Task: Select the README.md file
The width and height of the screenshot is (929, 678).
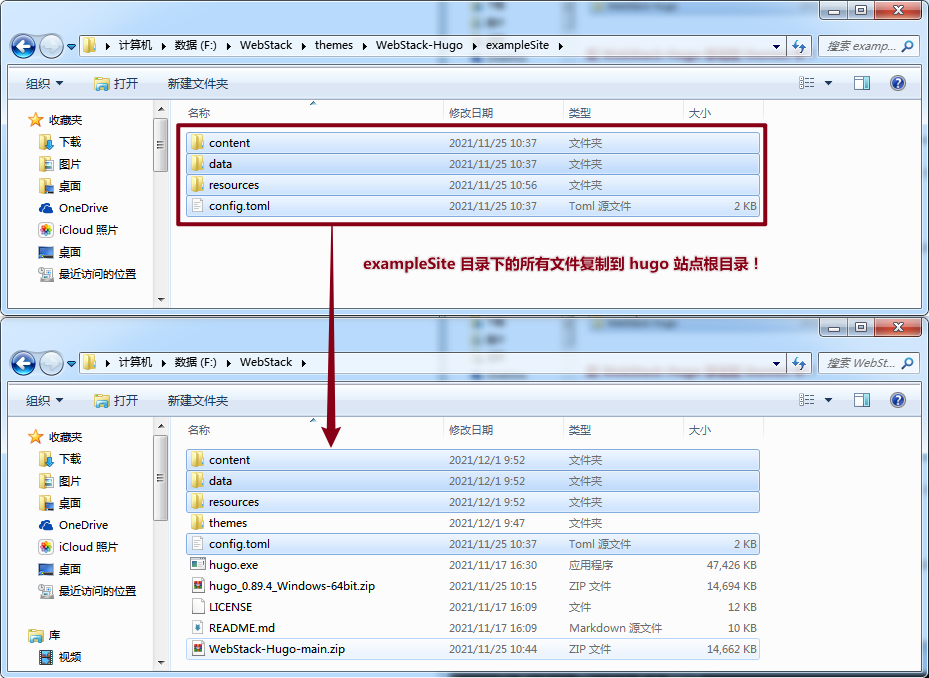Action: [473, 628]
